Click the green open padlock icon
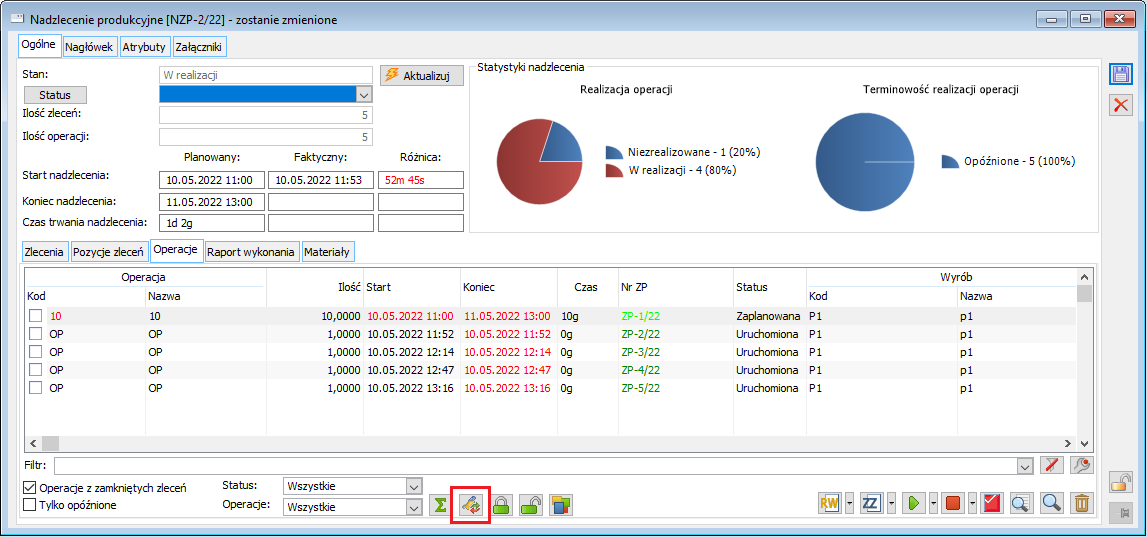 (x=531, y=504)
